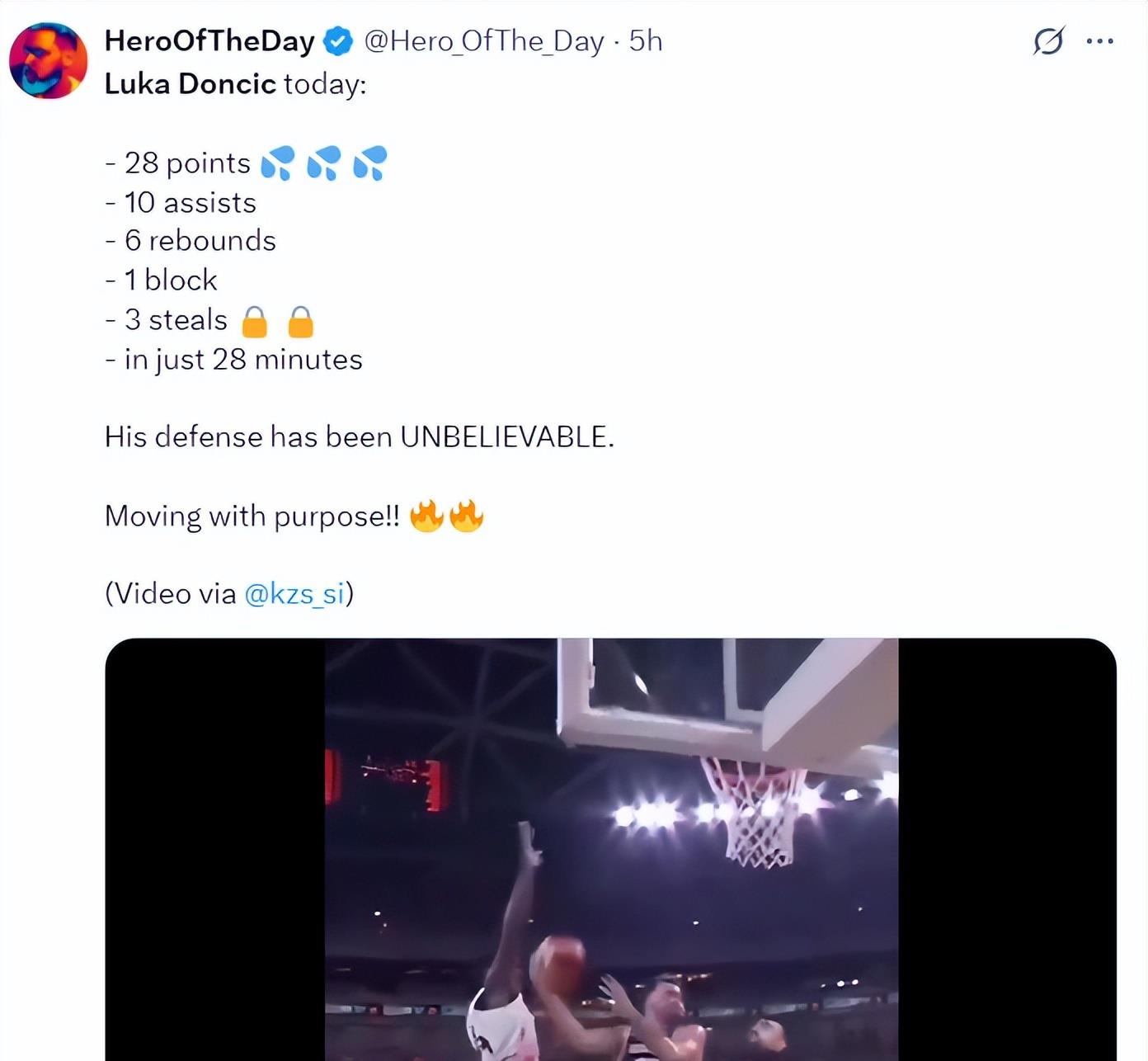Screen dimensions: 1148x1061
Task: Click the second fire emoji
Action: (x=467, y=516)
